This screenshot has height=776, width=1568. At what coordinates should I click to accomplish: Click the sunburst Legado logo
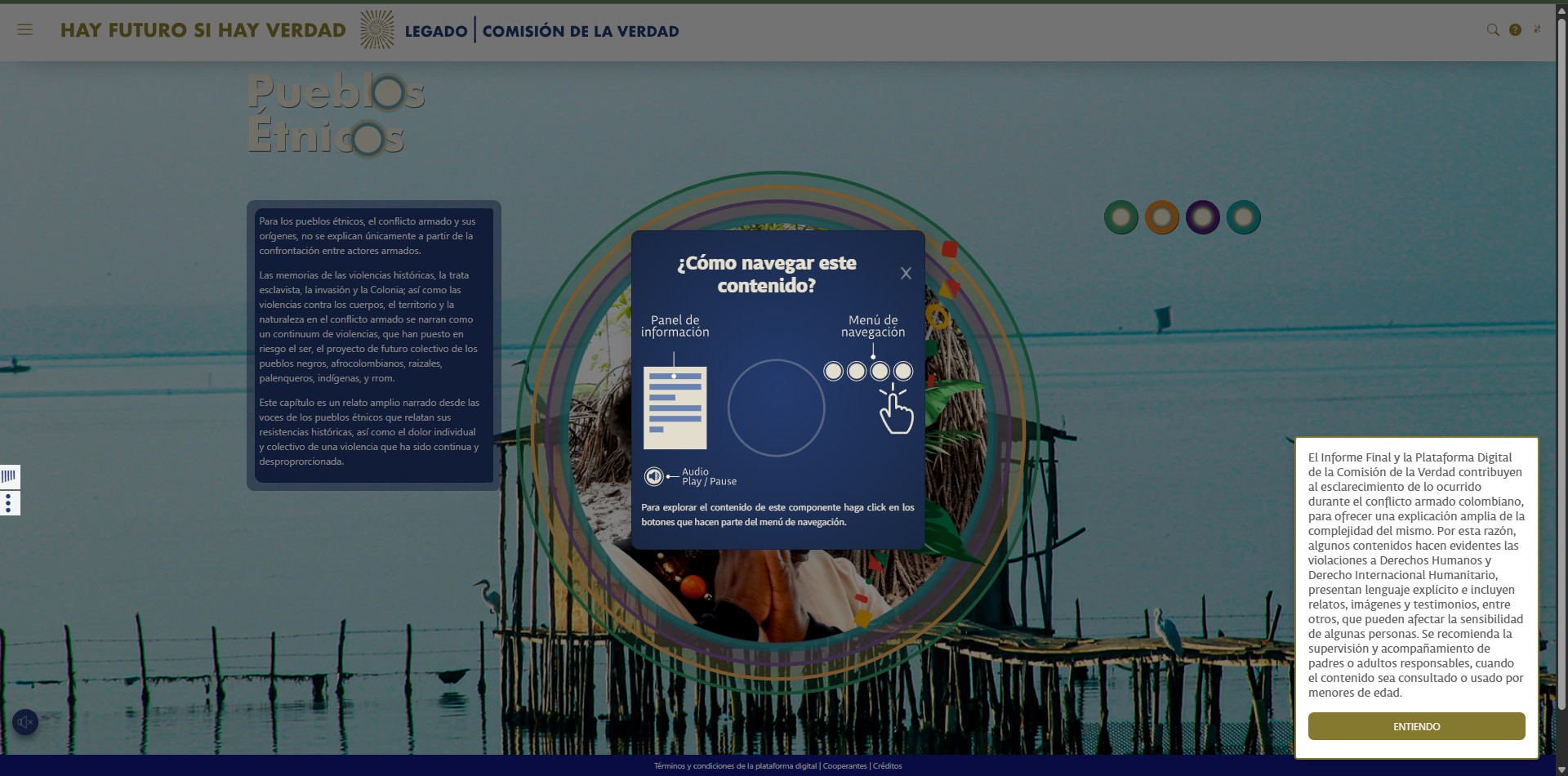tap(376, 30)
